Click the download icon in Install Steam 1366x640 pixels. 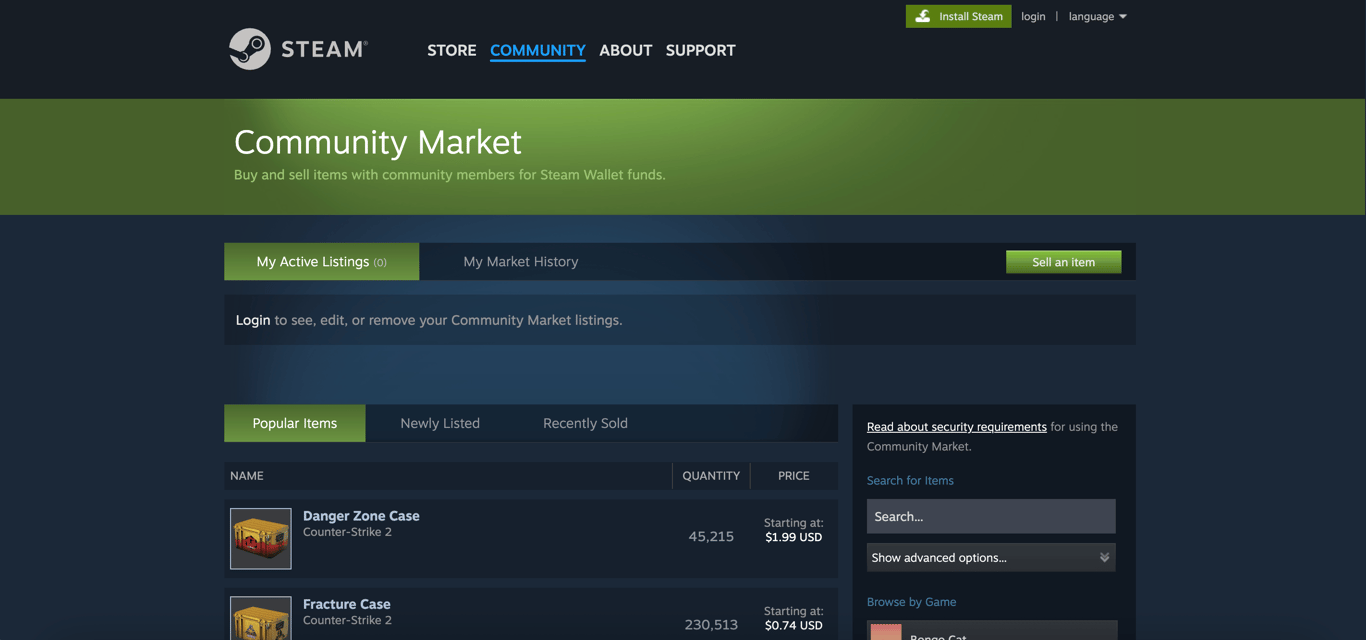pos(922,16)
